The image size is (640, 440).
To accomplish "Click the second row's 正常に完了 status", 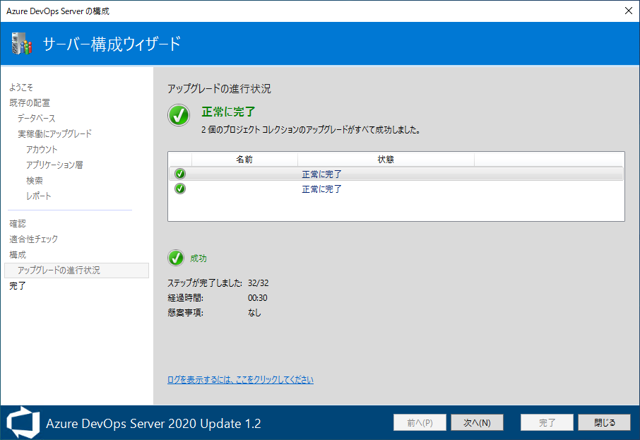I will click(x=322, y=189).
